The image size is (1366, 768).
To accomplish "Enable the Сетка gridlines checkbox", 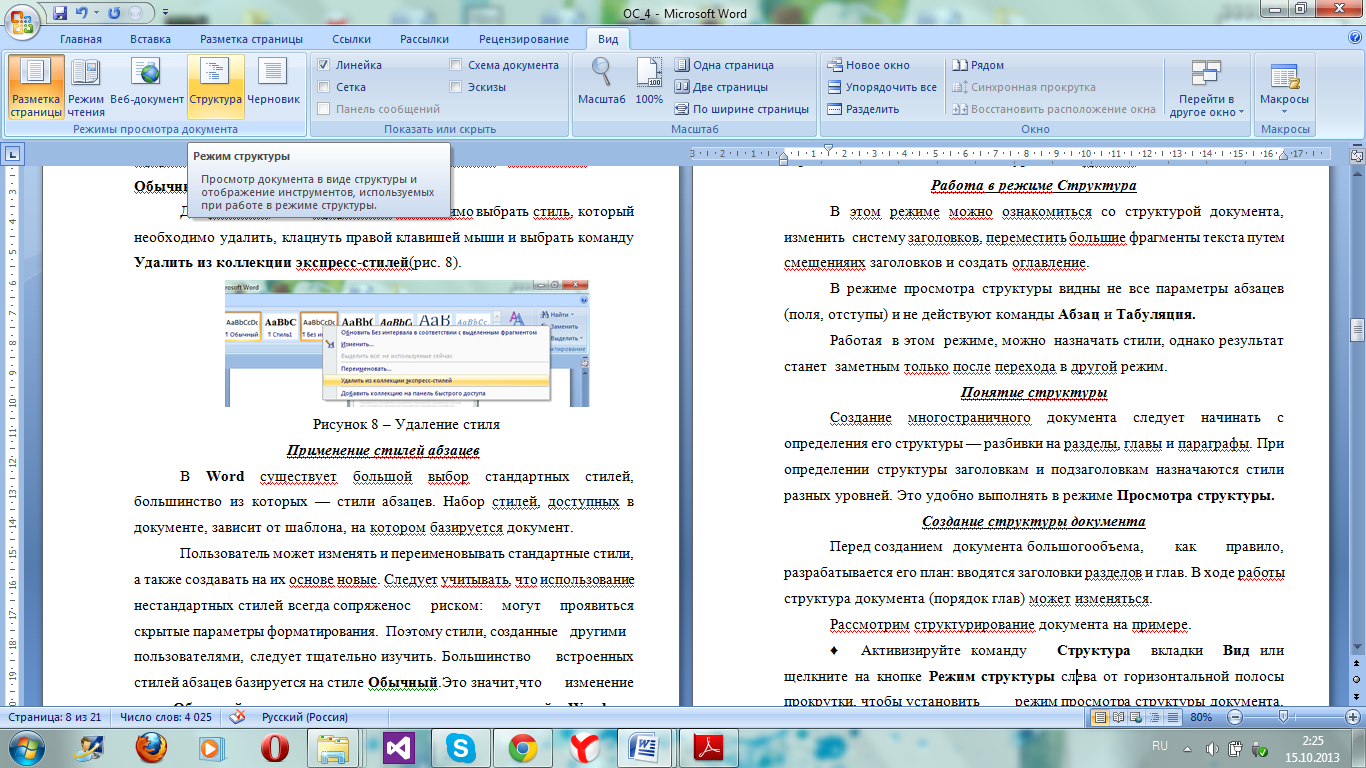I will 324,87.
